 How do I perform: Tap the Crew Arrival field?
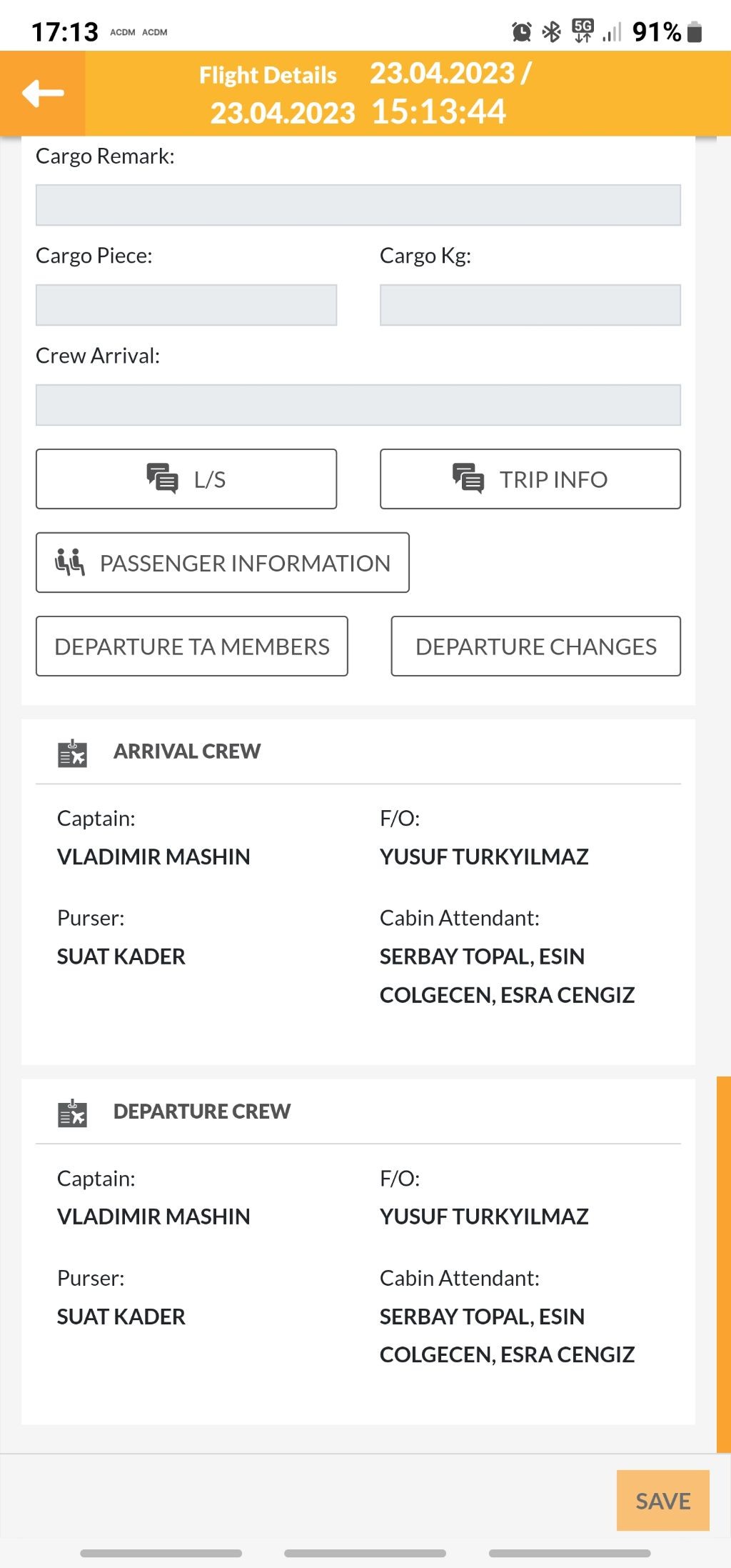point(358,405)
